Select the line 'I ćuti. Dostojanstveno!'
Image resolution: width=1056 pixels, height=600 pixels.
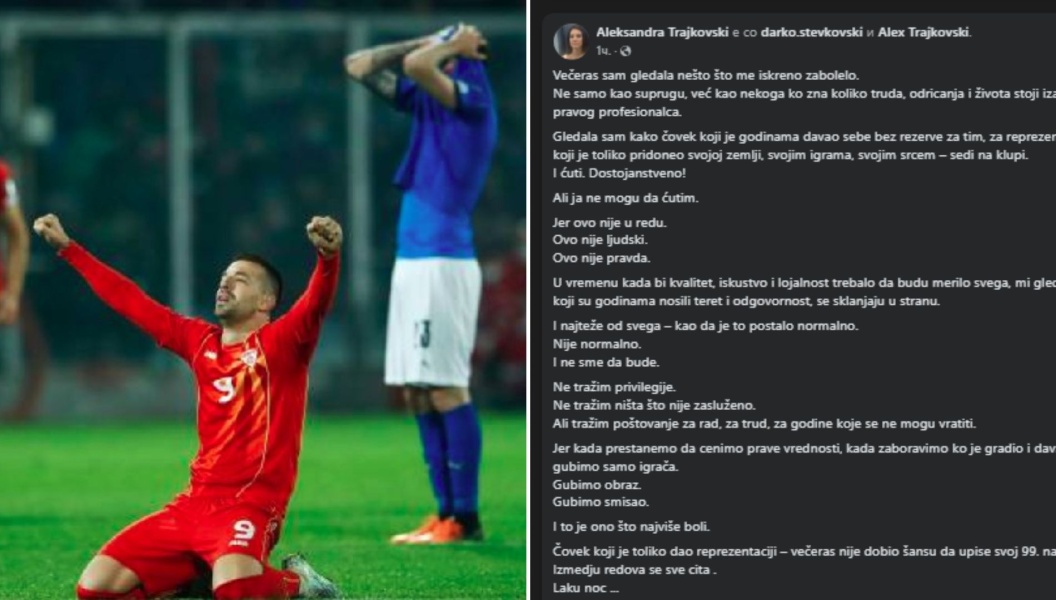point(619,173)
